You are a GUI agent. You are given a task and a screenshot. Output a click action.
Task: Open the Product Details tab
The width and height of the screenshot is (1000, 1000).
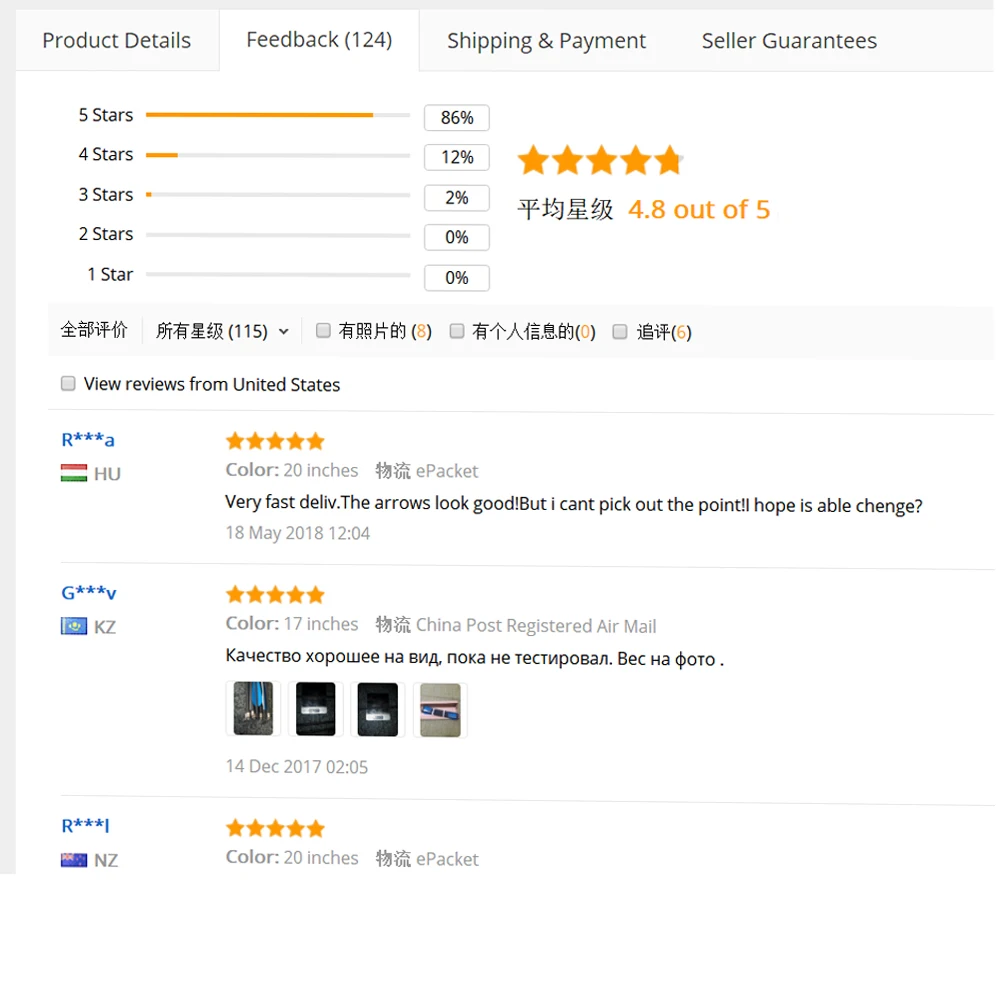pos(117,40)
